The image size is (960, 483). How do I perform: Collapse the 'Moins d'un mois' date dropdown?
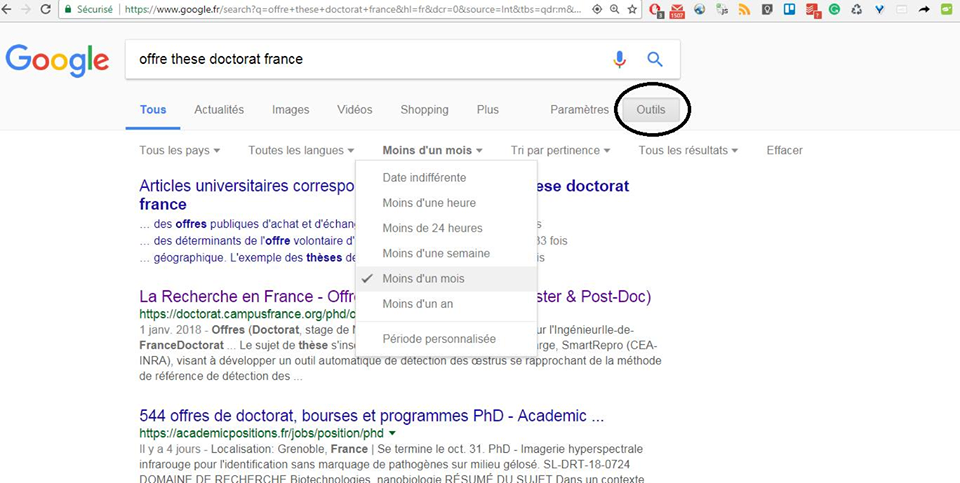[x=432, y=150]
